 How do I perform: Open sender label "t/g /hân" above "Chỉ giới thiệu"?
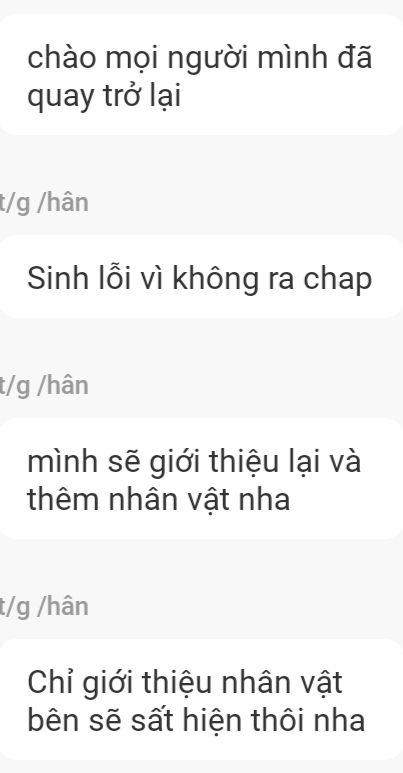(x=44, y=606)
